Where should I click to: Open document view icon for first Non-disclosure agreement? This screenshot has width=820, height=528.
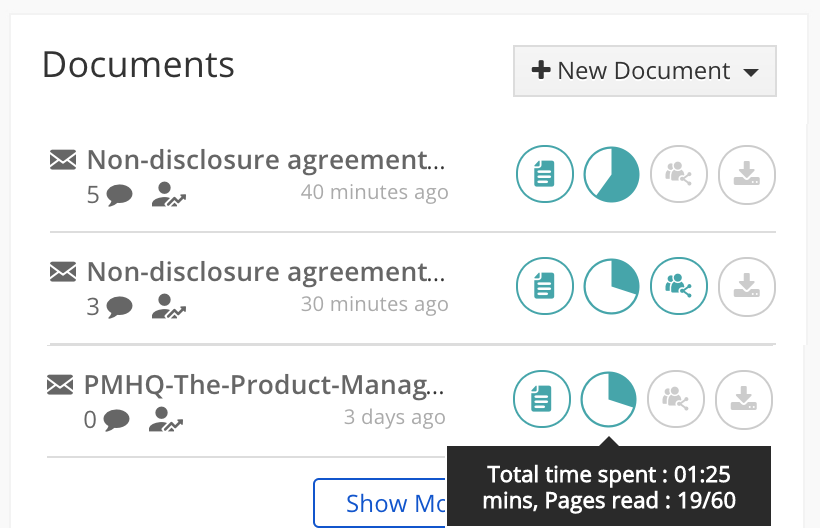click(x=544, y=174)
